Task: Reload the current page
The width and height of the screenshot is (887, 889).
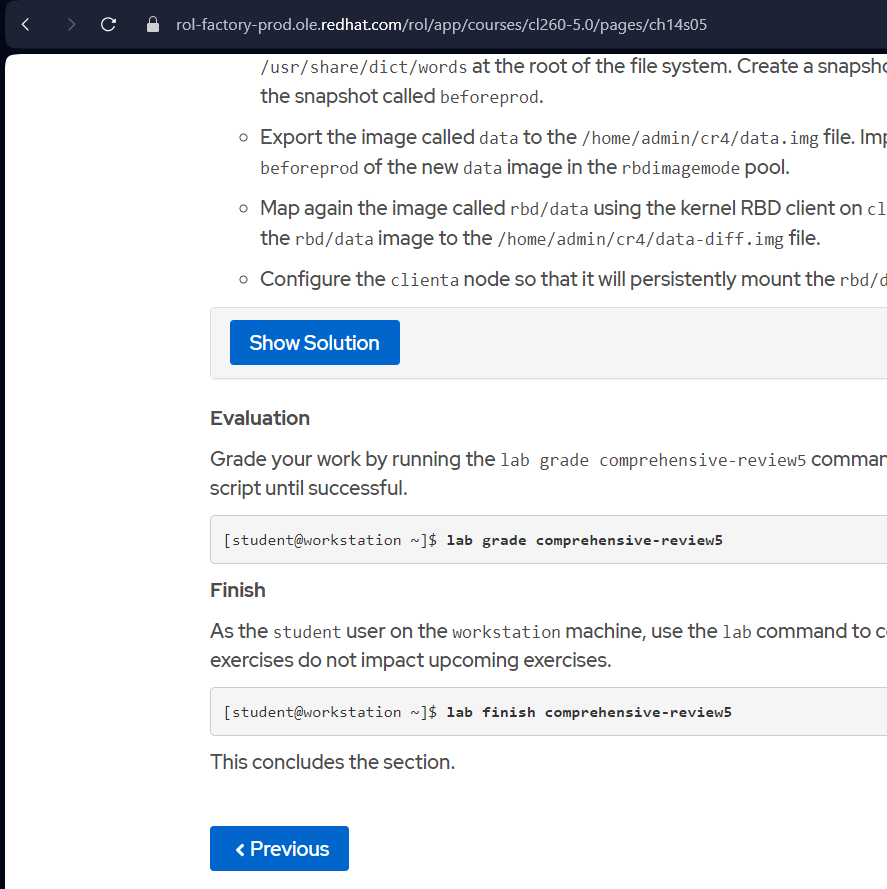Action: click(x=109, y=24)
